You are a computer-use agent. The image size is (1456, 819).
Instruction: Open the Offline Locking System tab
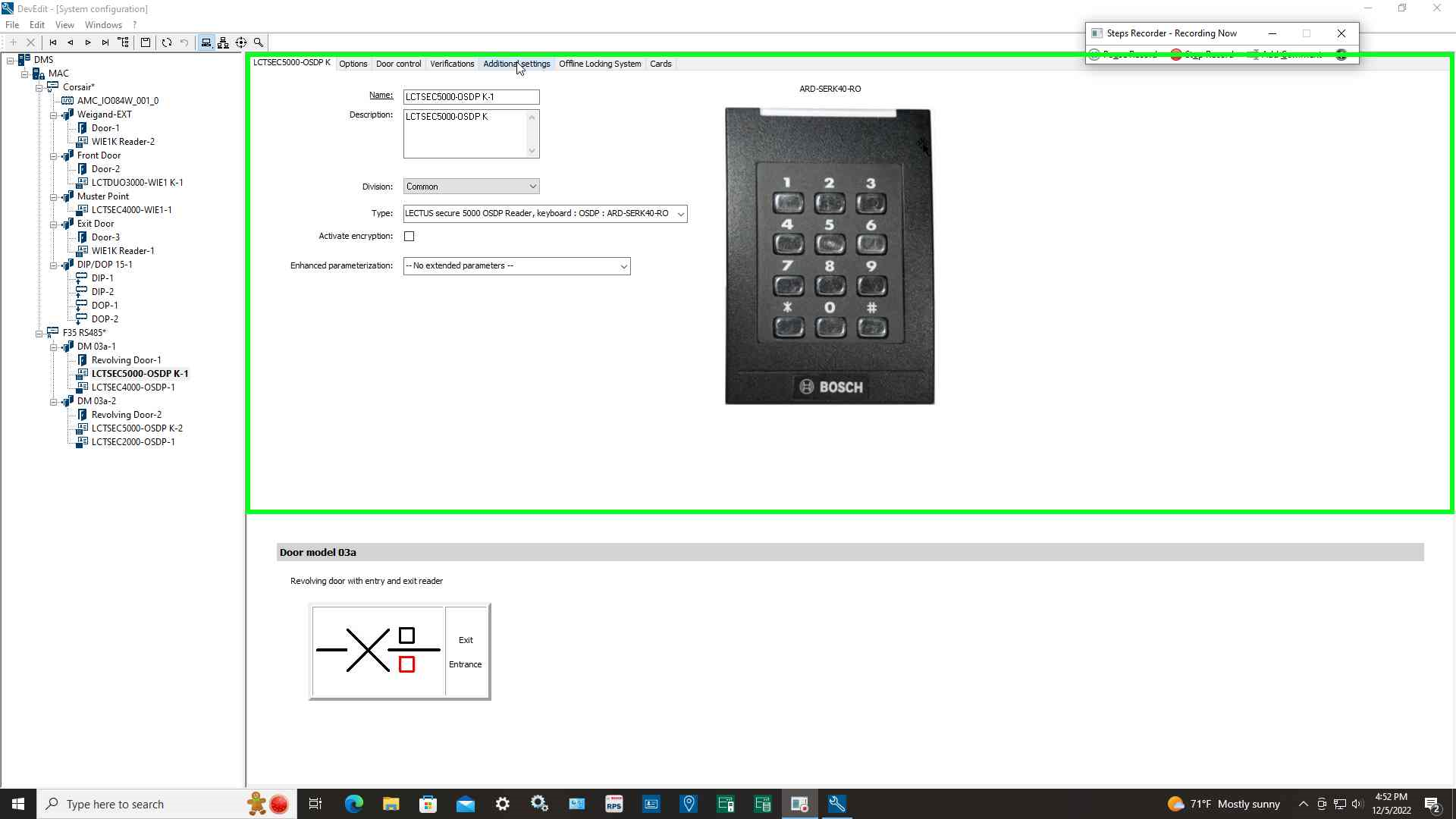(x=599, y=64)
